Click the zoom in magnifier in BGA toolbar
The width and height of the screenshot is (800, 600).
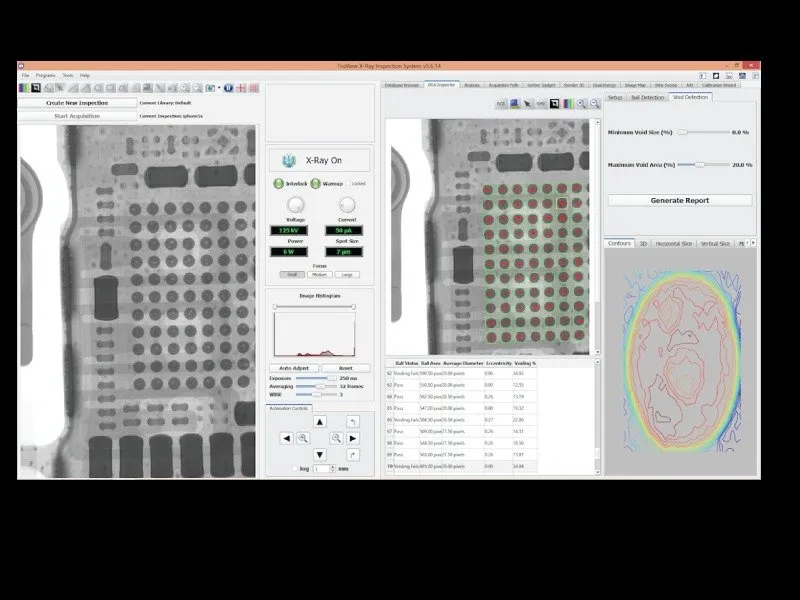tap(582, 103)
